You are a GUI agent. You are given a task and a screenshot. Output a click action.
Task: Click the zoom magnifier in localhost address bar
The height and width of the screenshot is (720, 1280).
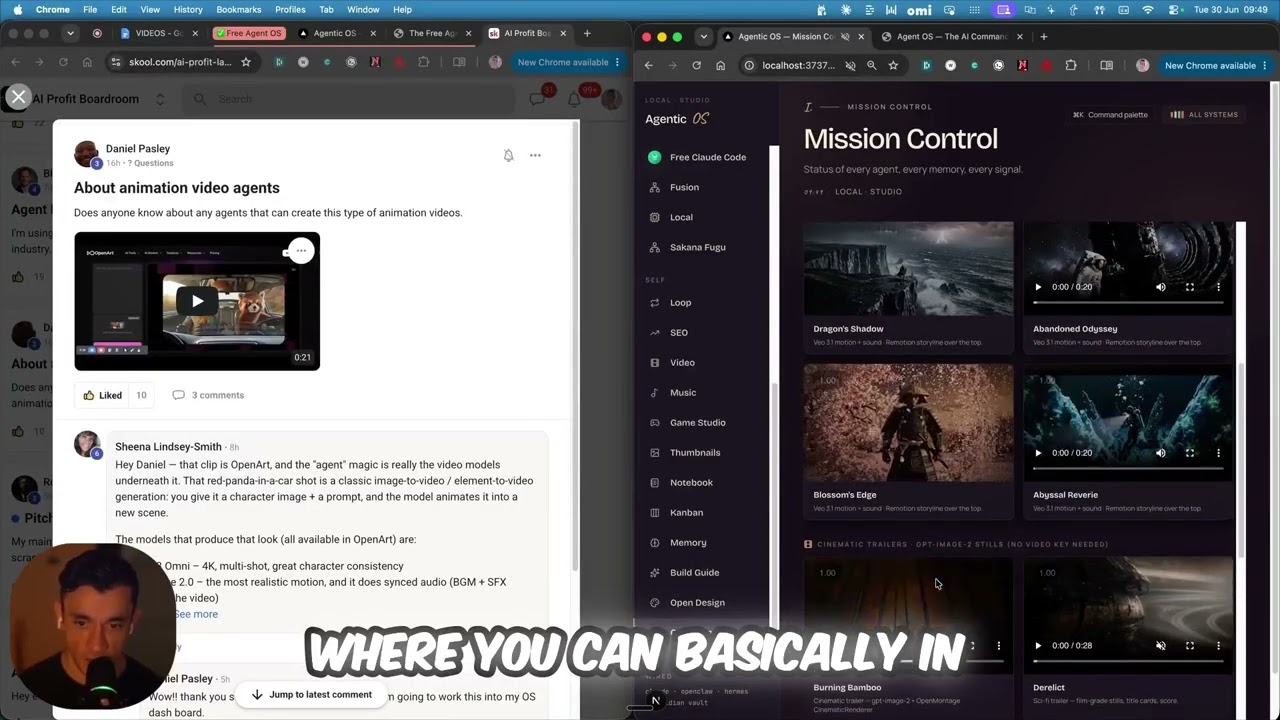pos(871,65)
